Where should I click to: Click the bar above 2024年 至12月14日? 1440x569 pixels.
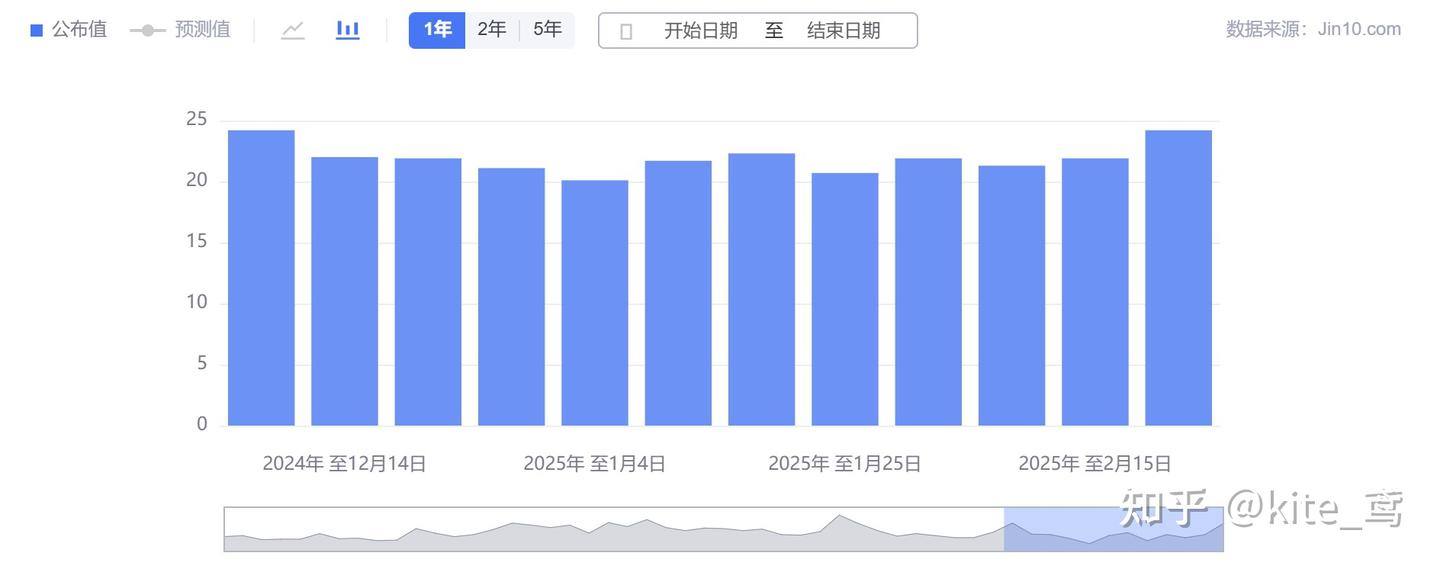(344, 291)
